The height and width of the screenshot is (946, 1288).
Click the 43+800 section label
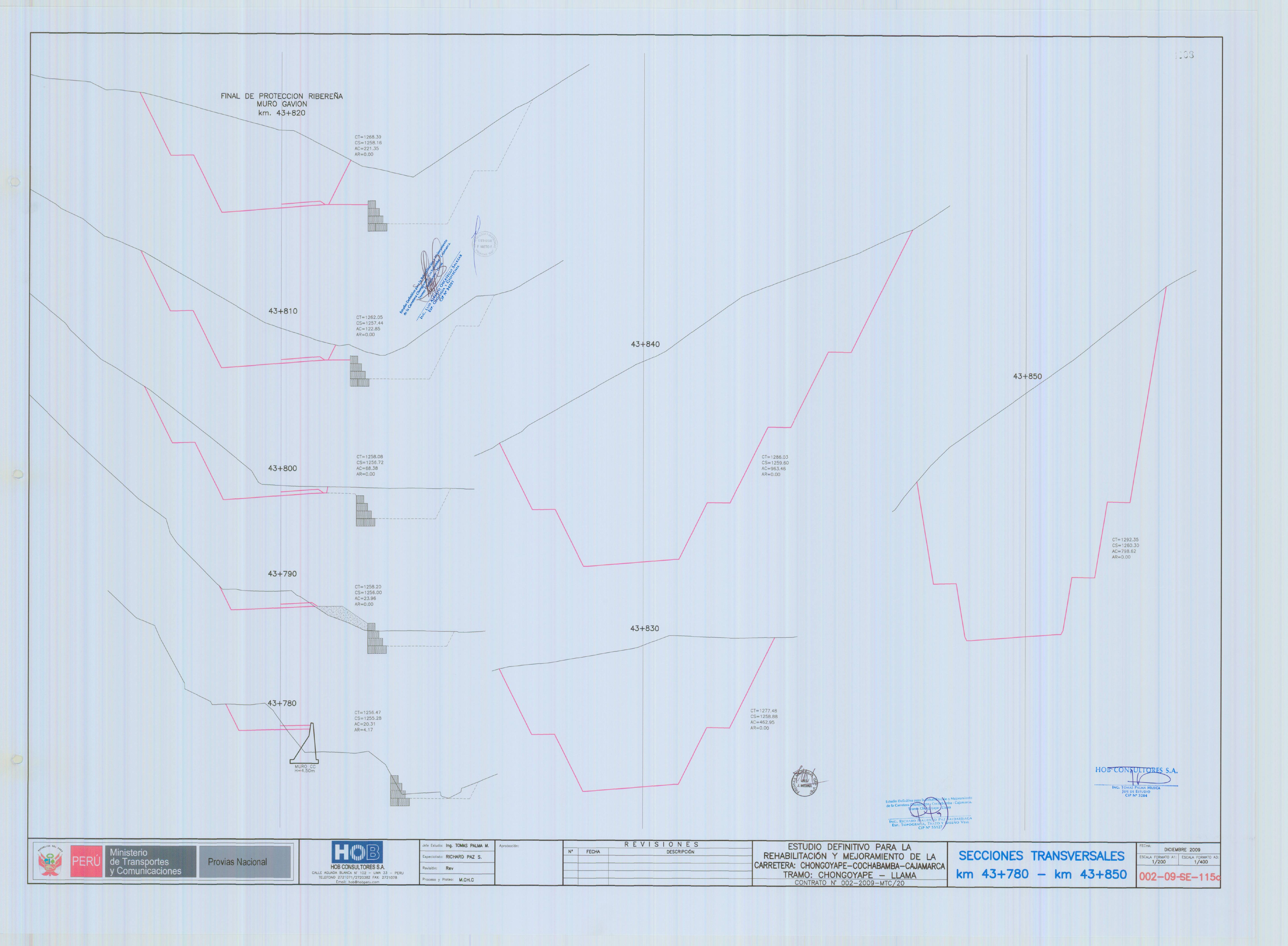tap(282, 468)
